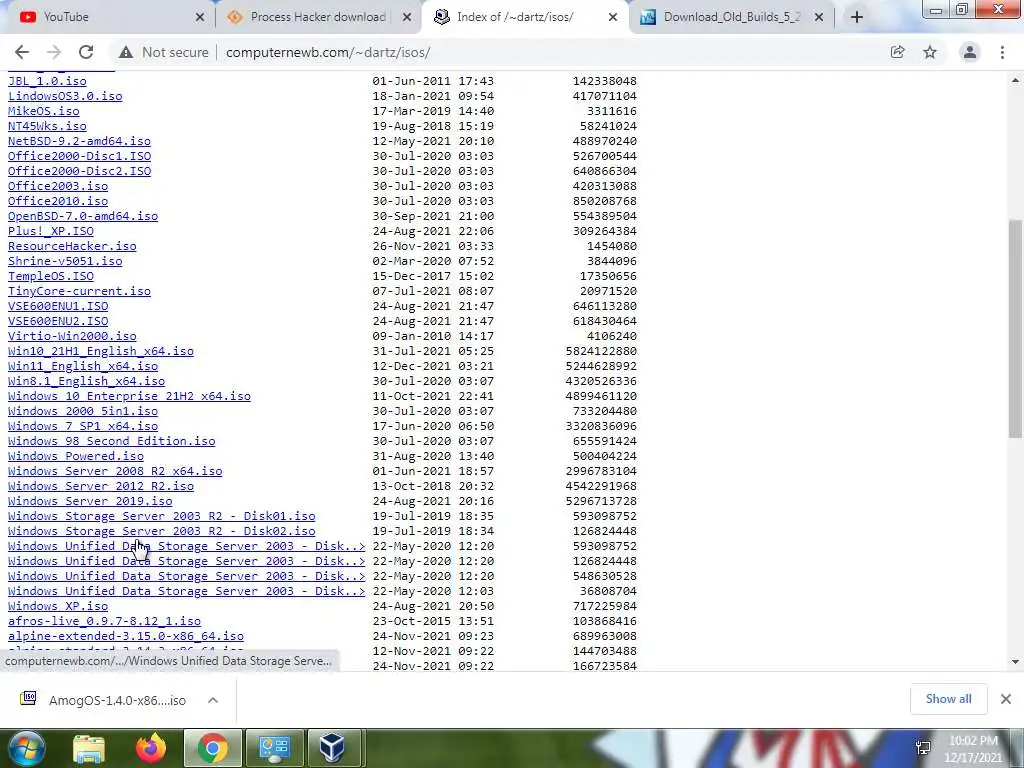
Task: Download TempleOS.ISO
Action: pyautogui.click(x=50, y=276)
